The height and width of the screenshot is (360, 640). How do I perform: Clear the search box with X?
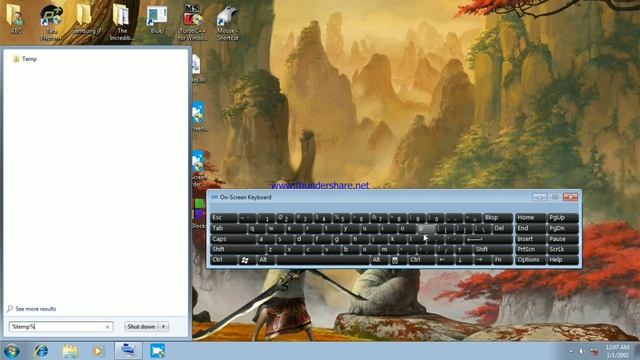tap(107, 327)
